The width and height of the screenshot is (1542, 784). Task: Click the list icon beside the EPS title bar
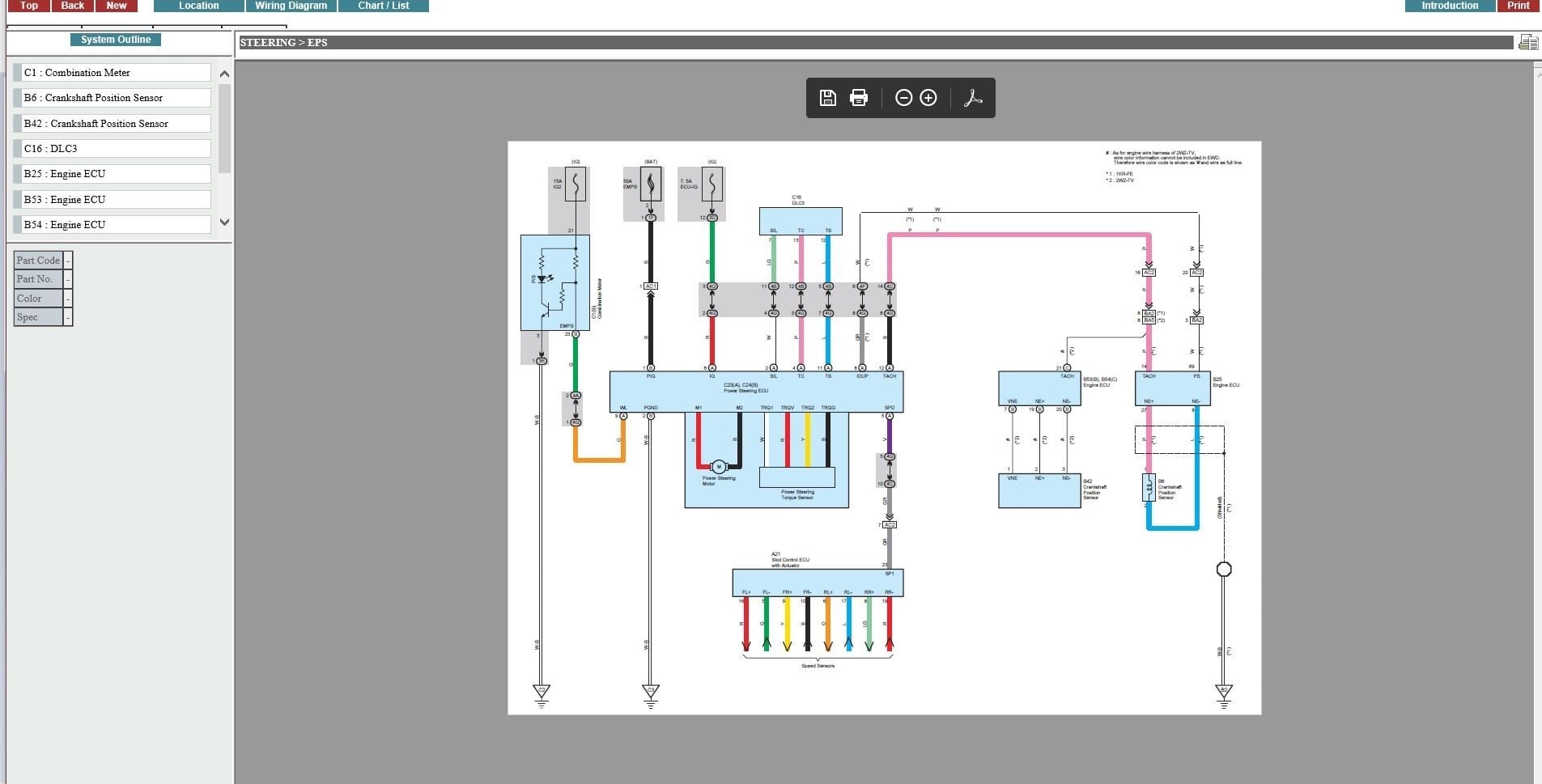point(1528,42)
